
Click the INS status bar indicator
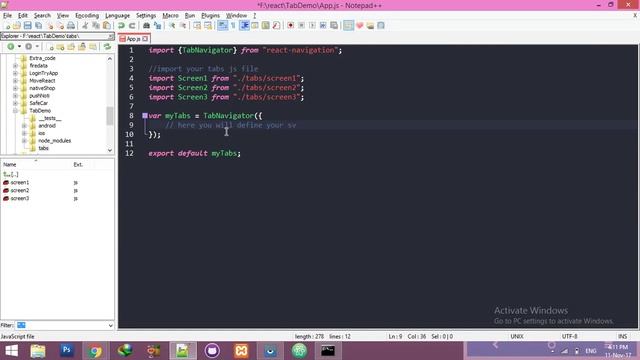click(622, 337)
